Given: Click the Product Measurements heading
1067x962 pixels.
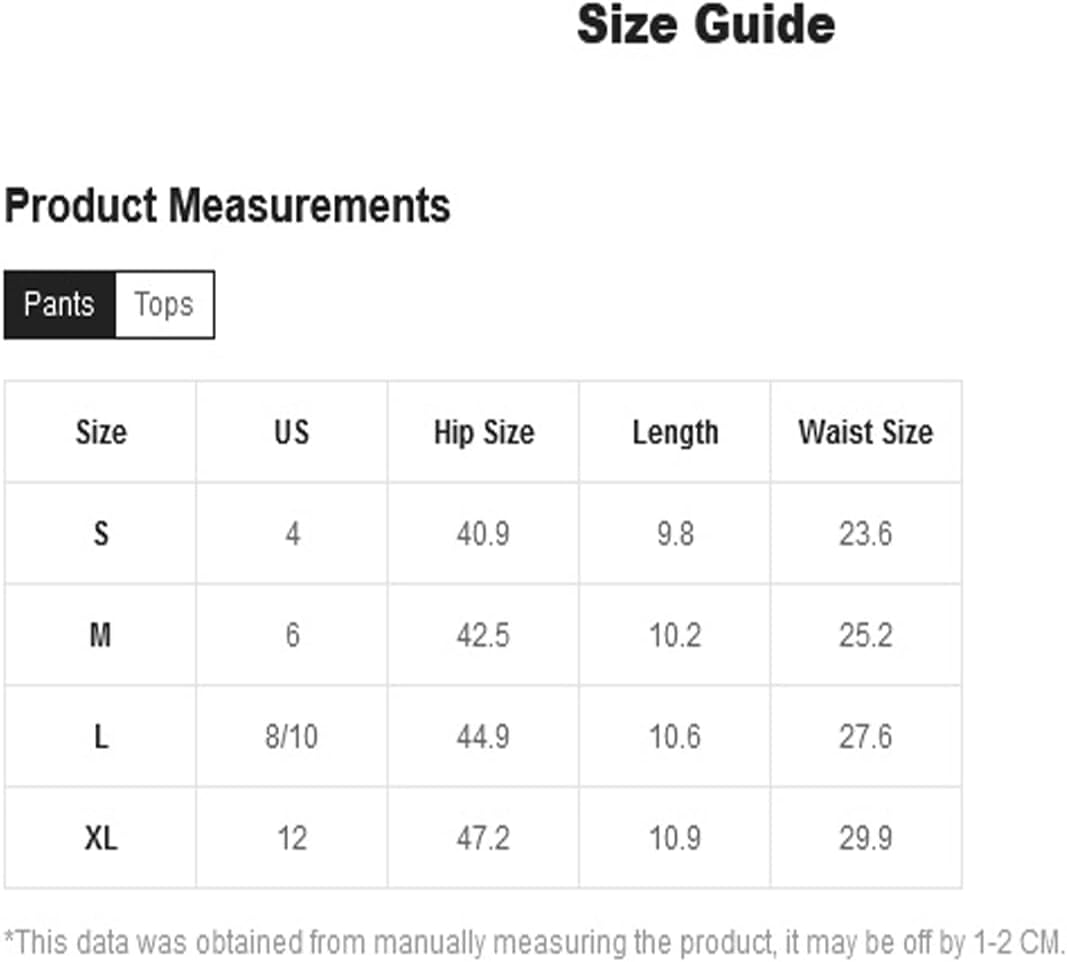Looking at the screenshot, I should pyautogui.click(x=227, y=205).
